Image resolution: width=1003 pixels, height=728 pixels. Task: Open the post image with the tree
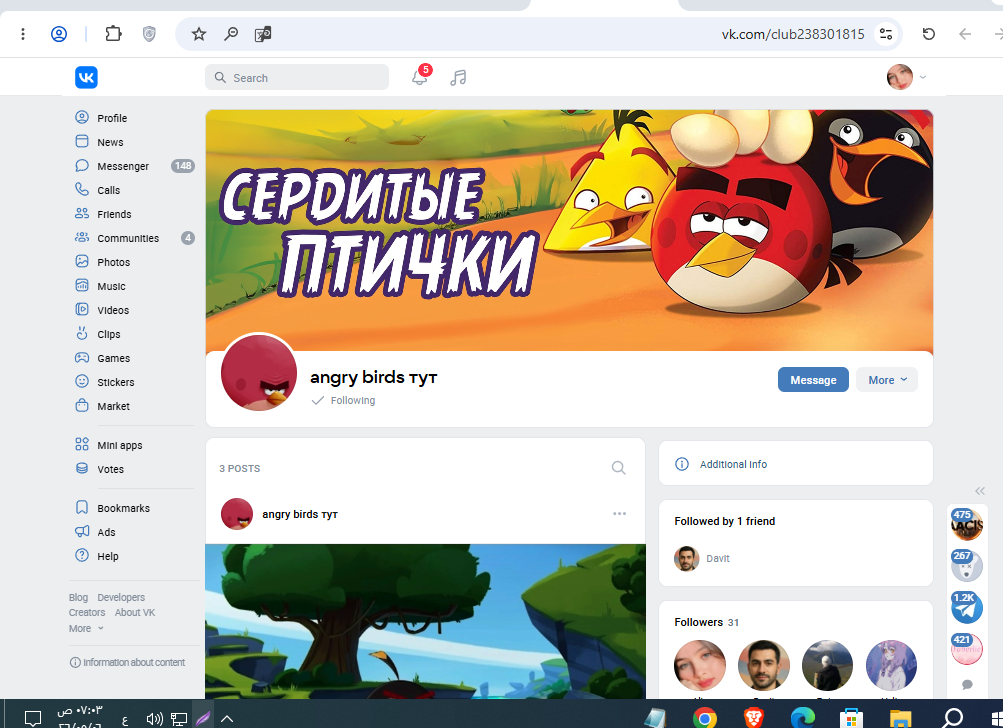(425, 621)
